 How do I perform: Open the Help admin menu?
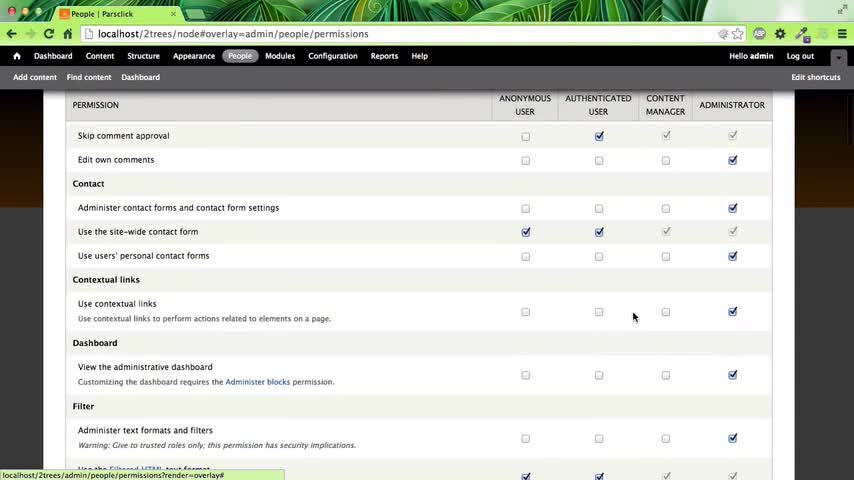pyautogui.click(x=419, y=56)
